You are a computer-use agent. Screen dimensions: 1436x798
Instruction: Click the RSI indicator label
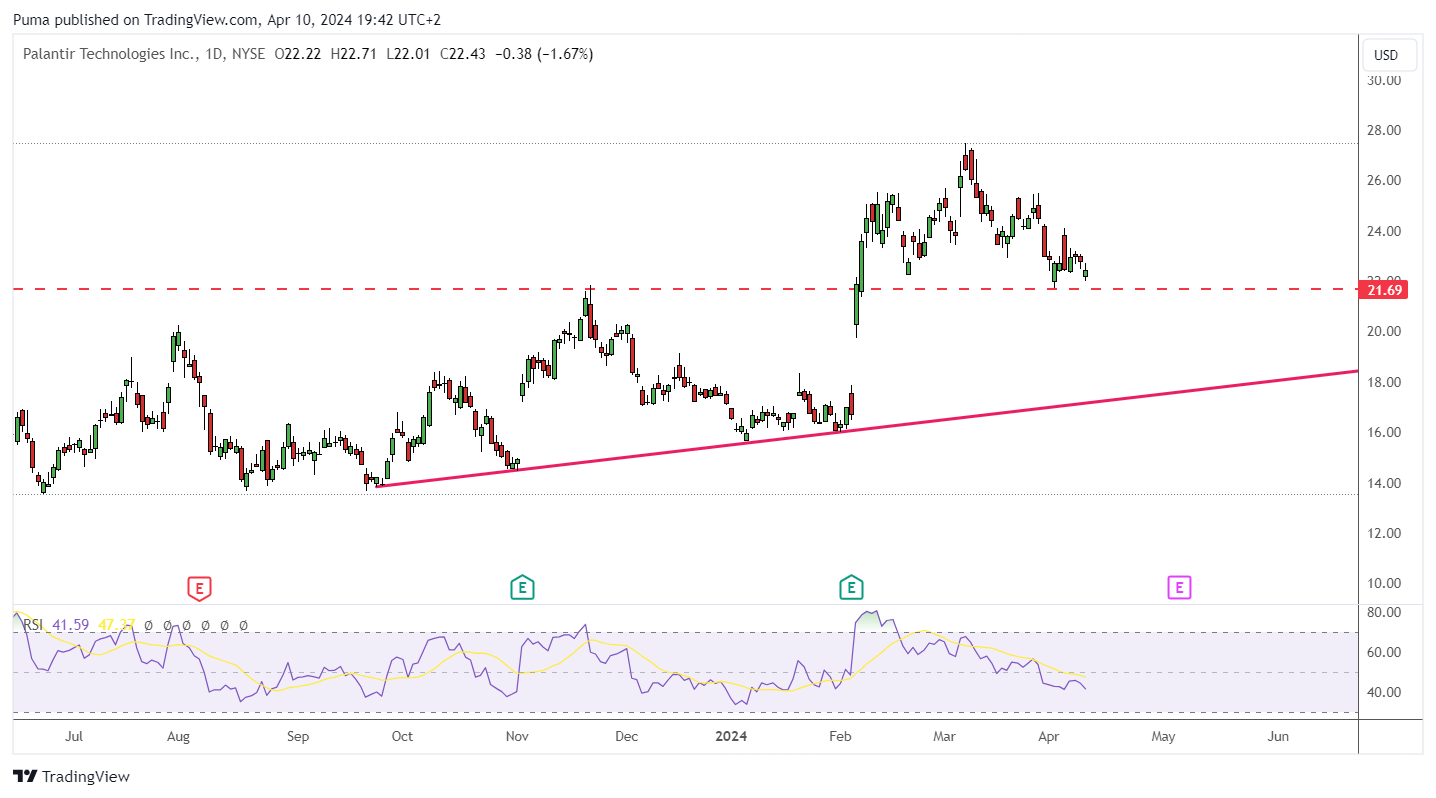[33, 625]
